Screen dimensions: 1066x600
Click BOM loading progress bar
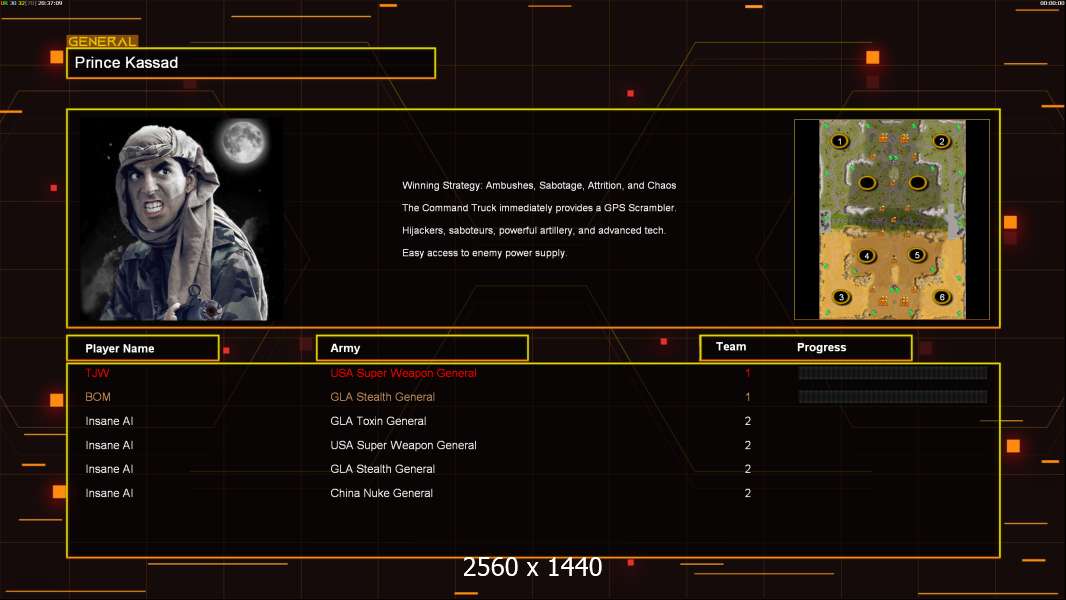tap(893, 396)
